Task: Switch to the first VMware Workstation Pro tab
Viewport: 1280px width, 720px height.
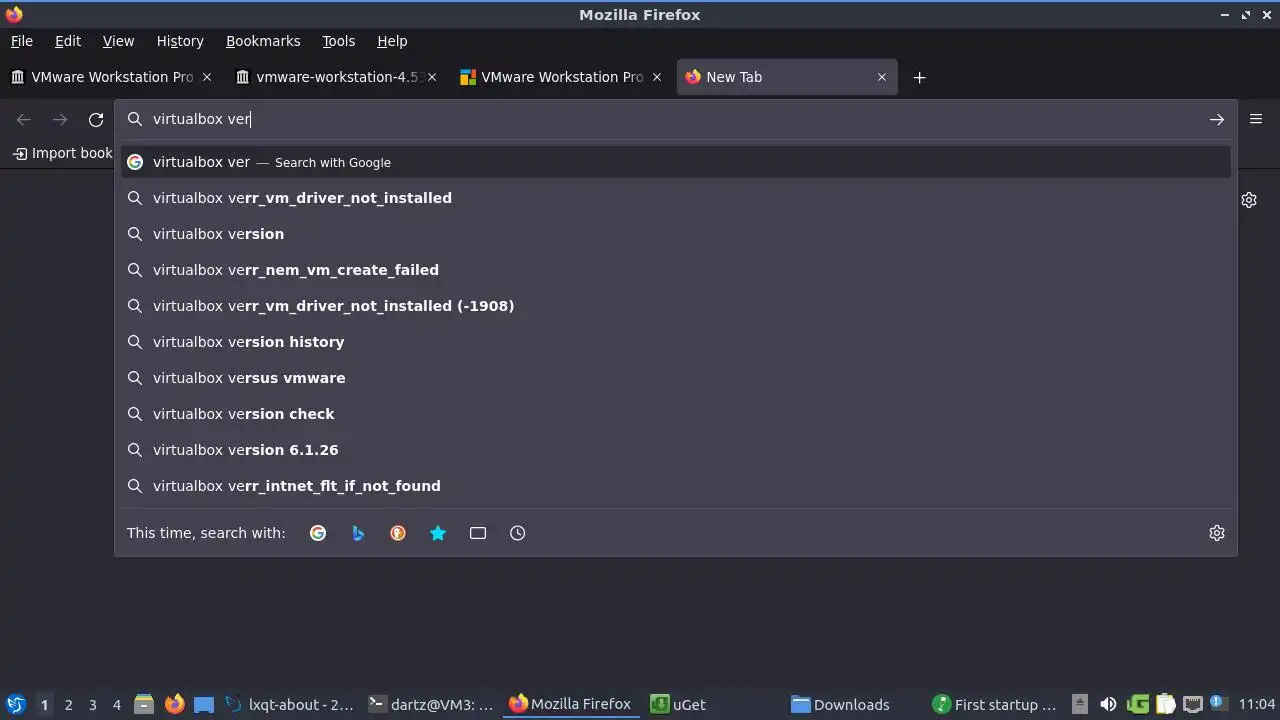Action: coord(112,77)
